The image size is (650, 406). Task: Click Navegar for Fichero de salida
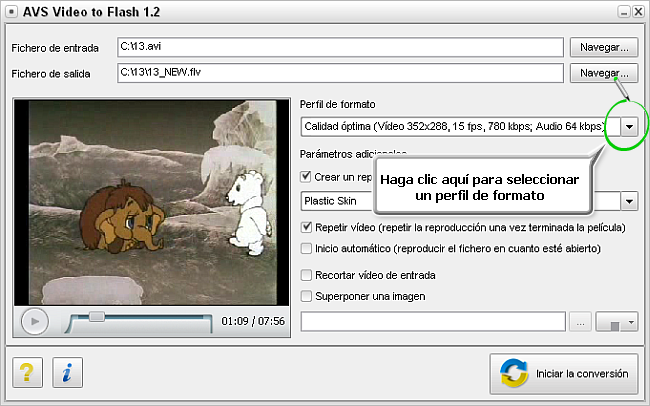[604, 73]
